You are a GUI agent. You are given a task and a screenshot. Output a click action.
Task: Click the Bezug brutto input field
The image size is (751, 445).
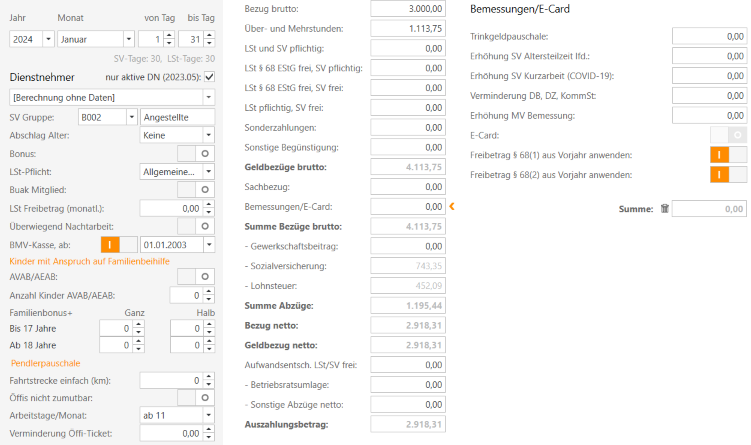(408, 9)
